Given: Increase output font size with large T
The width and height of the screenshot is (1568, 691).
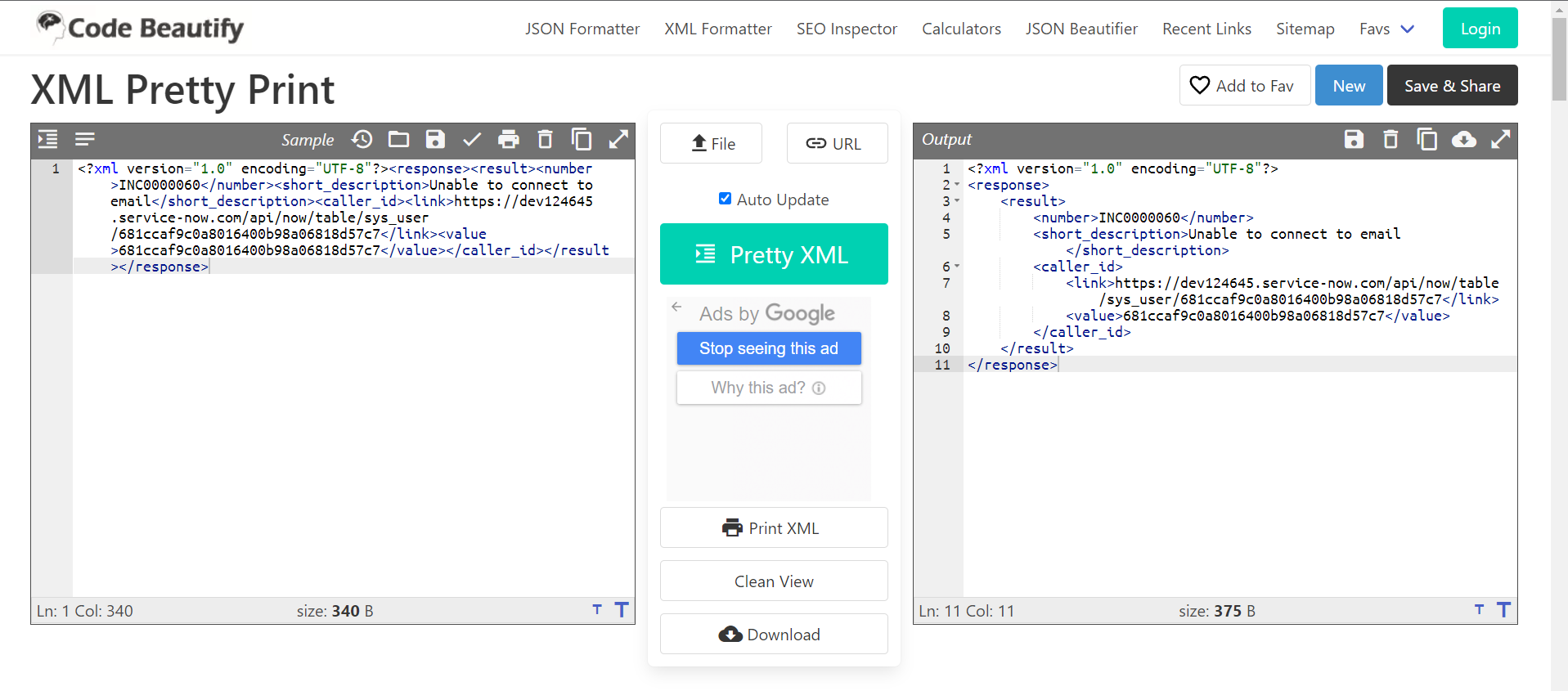Looking at the screenshot, I should click(1503, 609).
